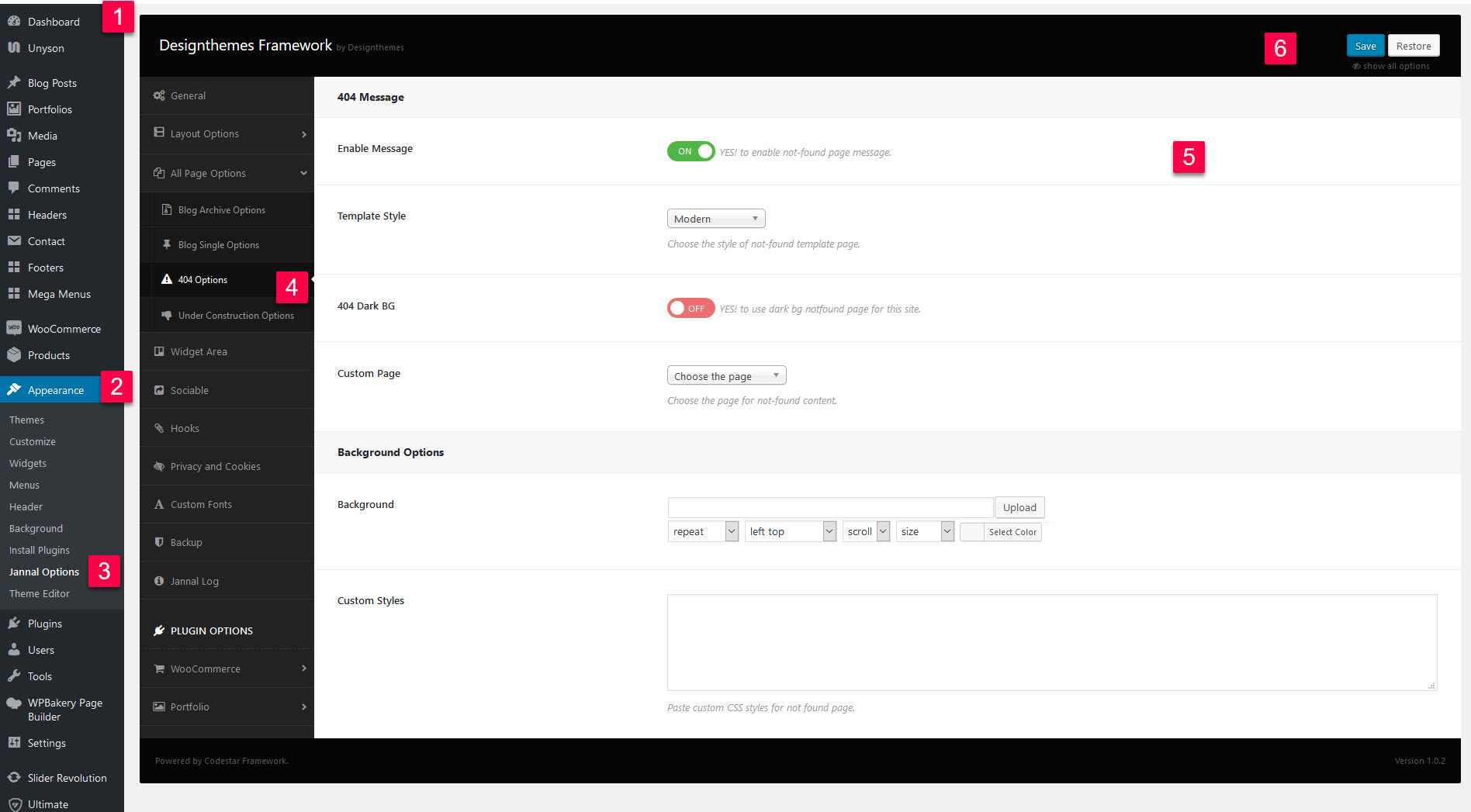Click the Footers grid icon
Viewport: 1471px width, 812px height.
(x=14, y=267)
